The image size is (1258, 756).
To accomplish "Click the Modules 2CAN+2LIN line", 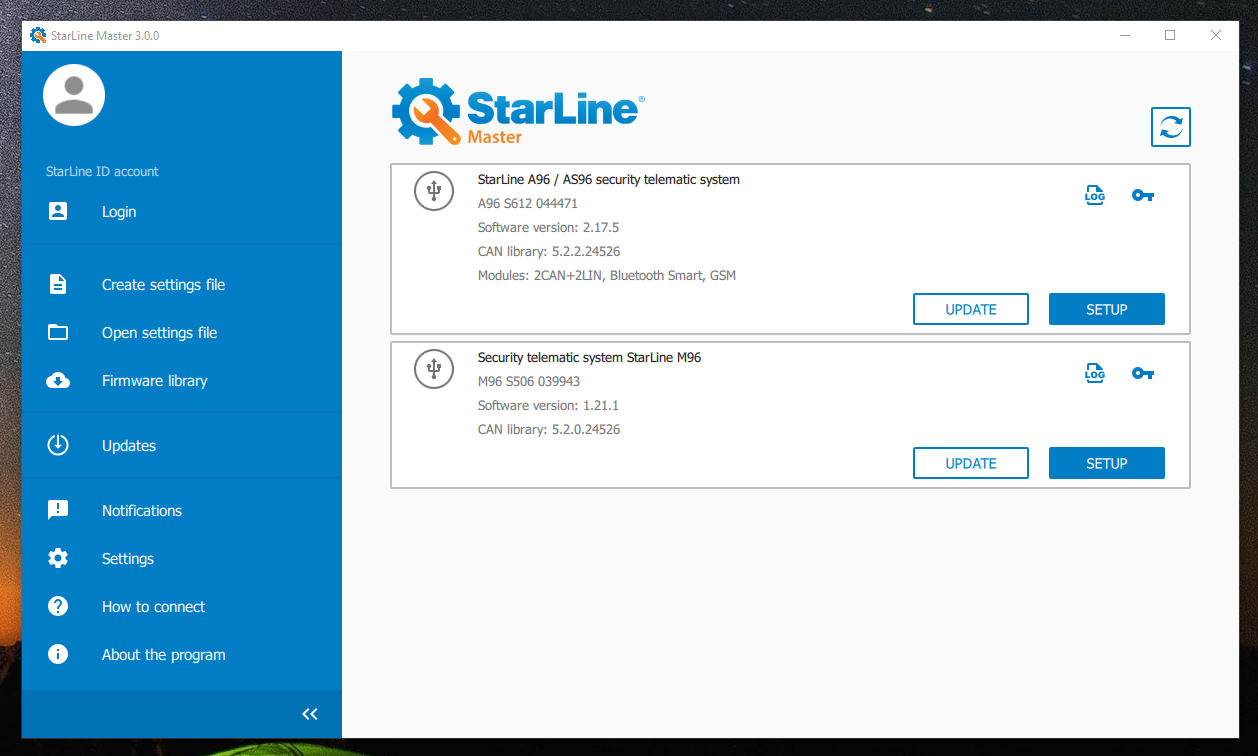I will 607,275.
